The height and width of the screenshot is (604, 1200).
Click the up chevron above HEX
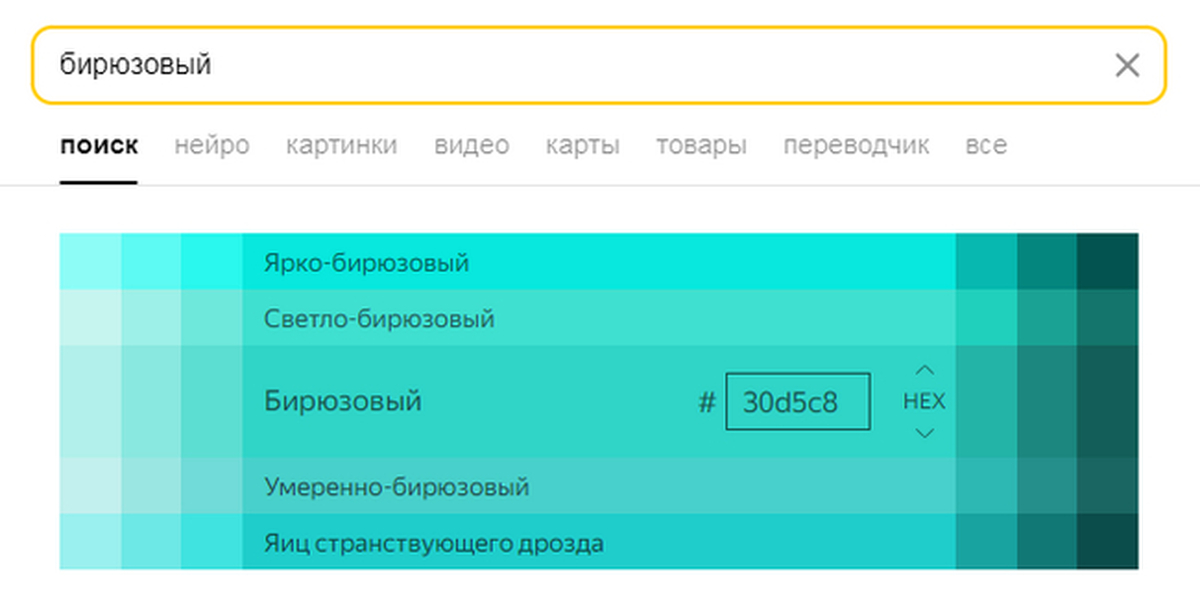(x=924, y=370)
